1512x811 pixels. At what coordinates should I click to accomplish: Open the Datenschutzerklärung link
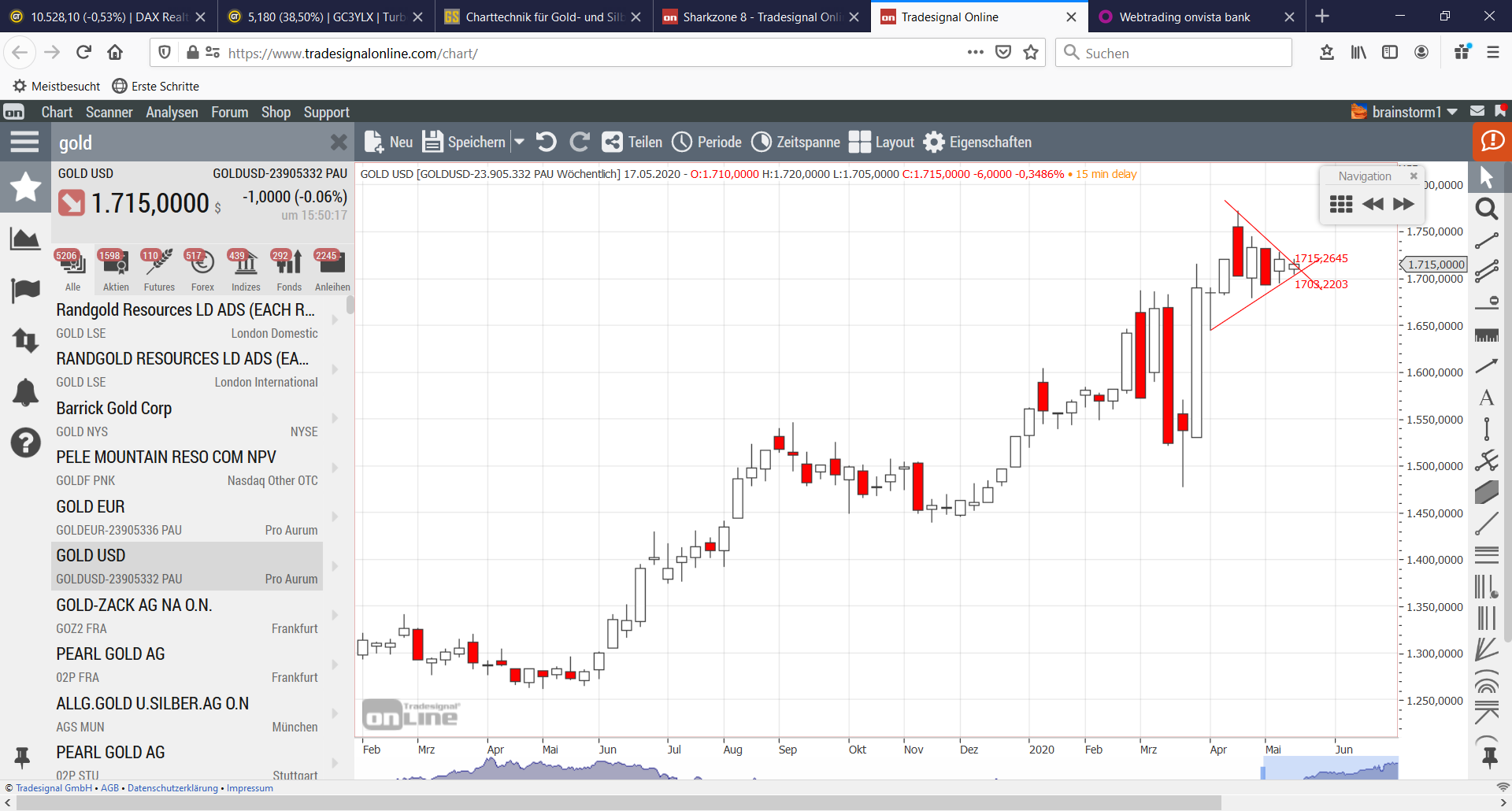172,788
